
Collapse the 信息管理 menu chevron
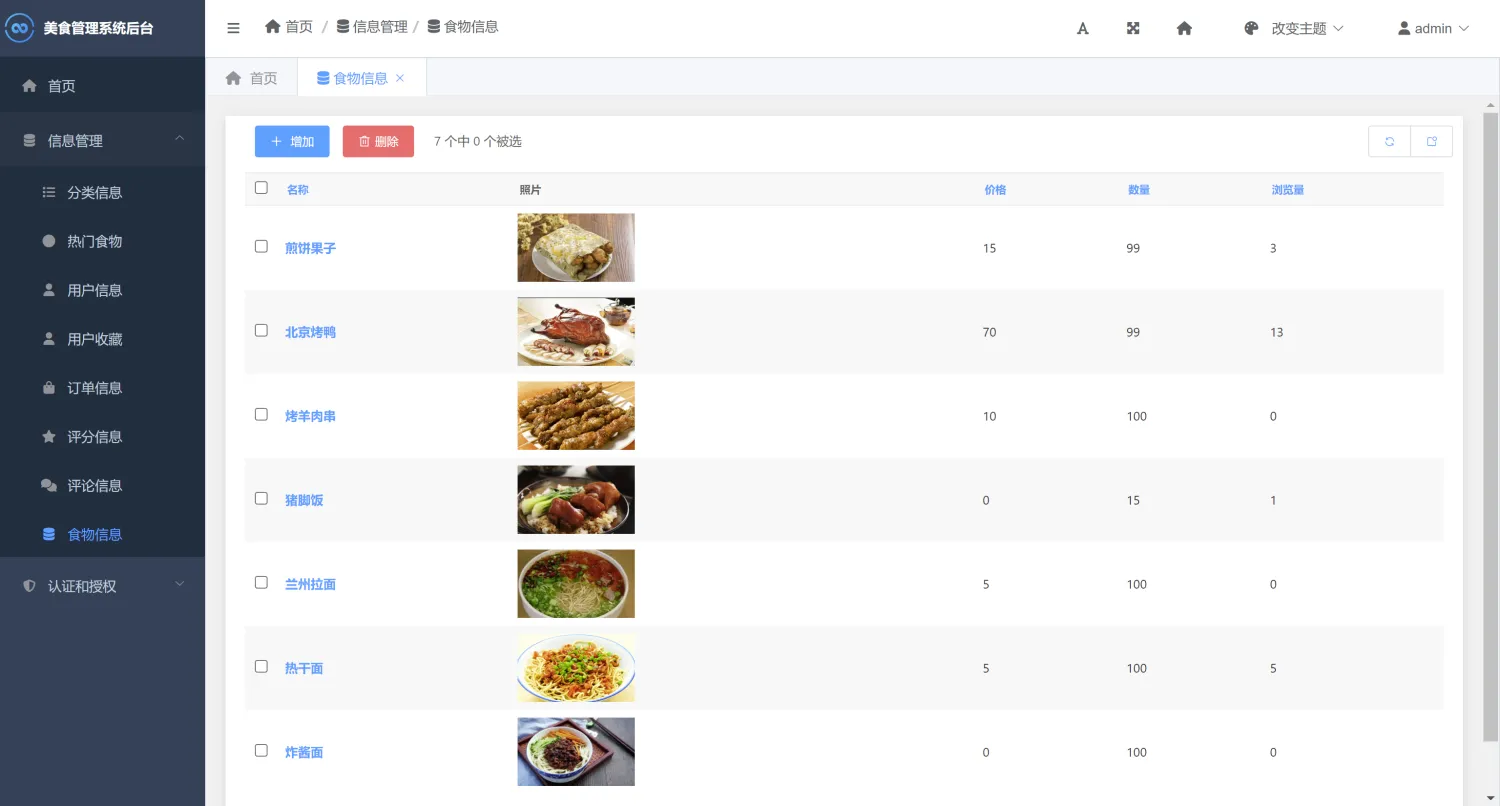point(180,138)
